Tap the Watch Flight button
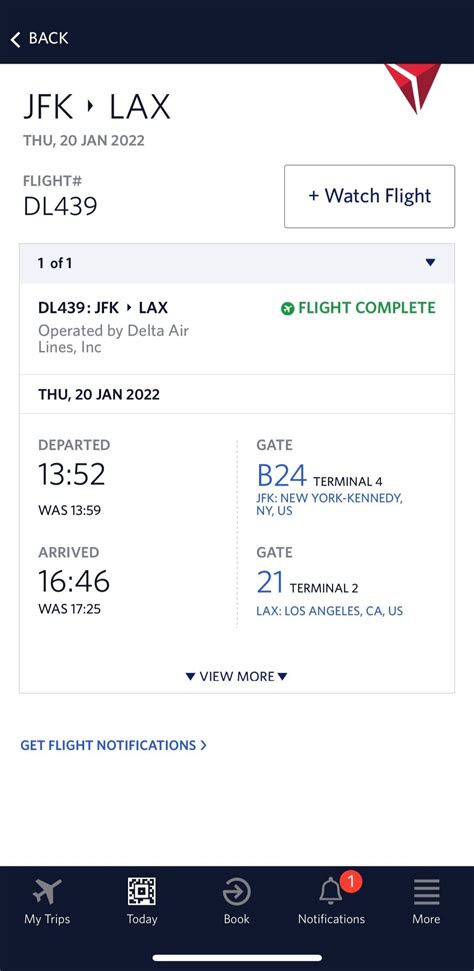 (x=369, y=196)
